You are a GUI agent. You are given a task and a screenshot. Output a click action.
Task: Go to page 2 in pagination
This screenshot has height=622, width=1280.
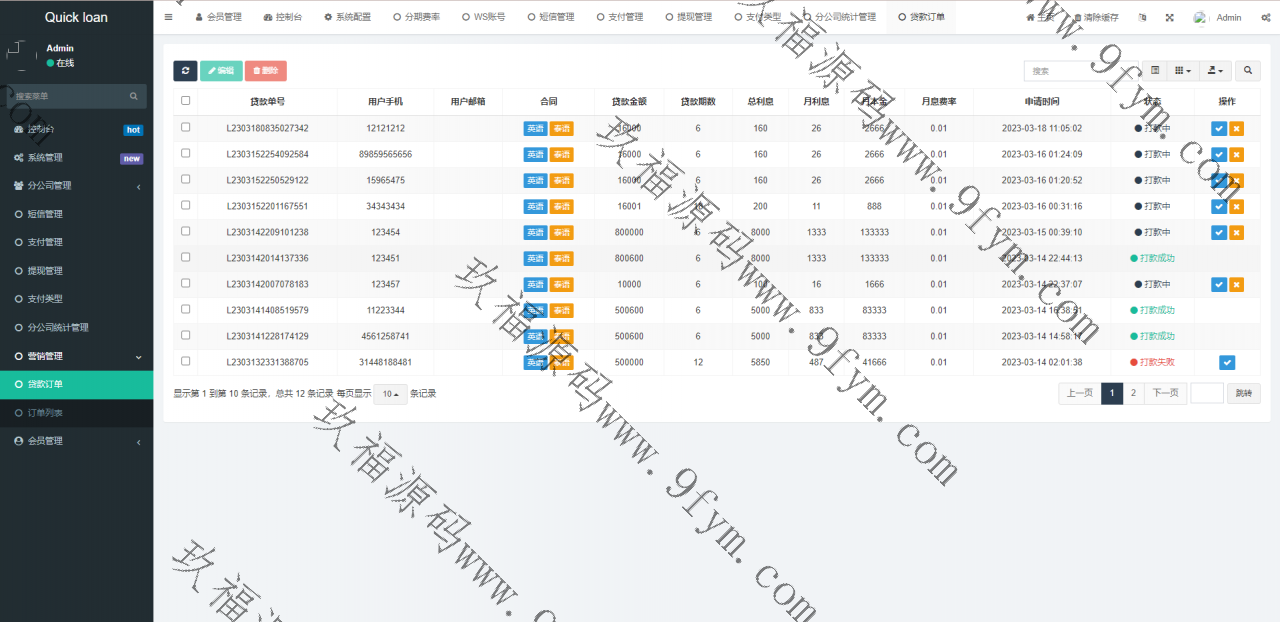click(x=1133, y=393)
